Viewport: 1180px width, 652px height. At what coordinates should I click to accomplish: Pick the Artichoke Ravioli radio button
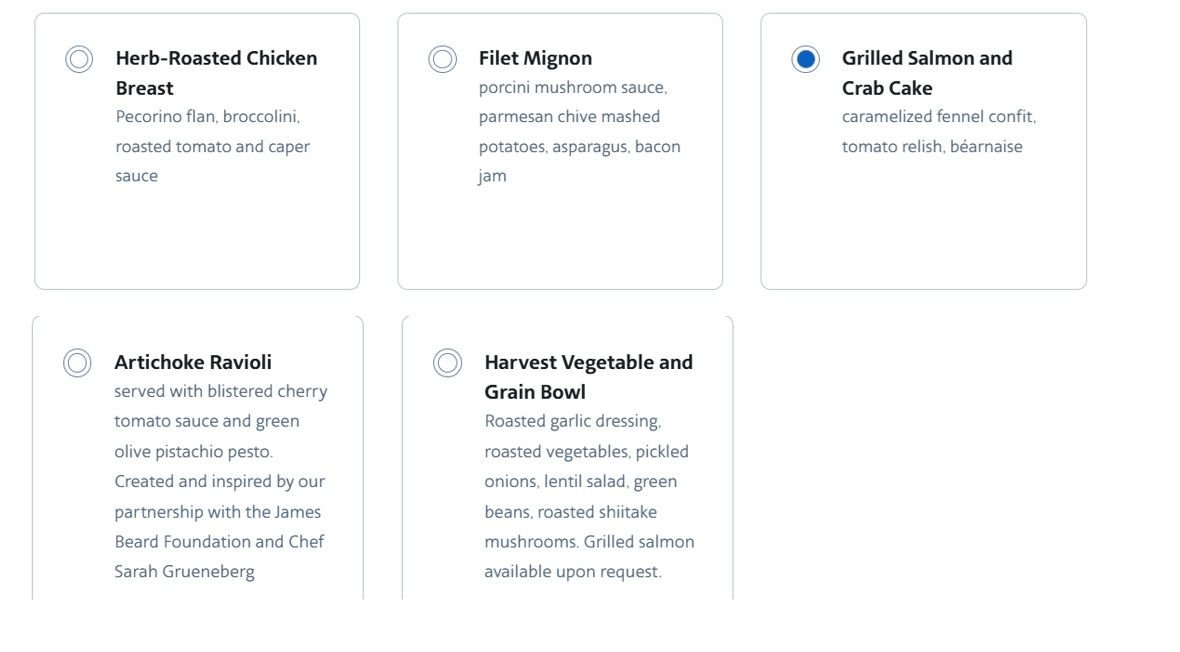point(77,362)
